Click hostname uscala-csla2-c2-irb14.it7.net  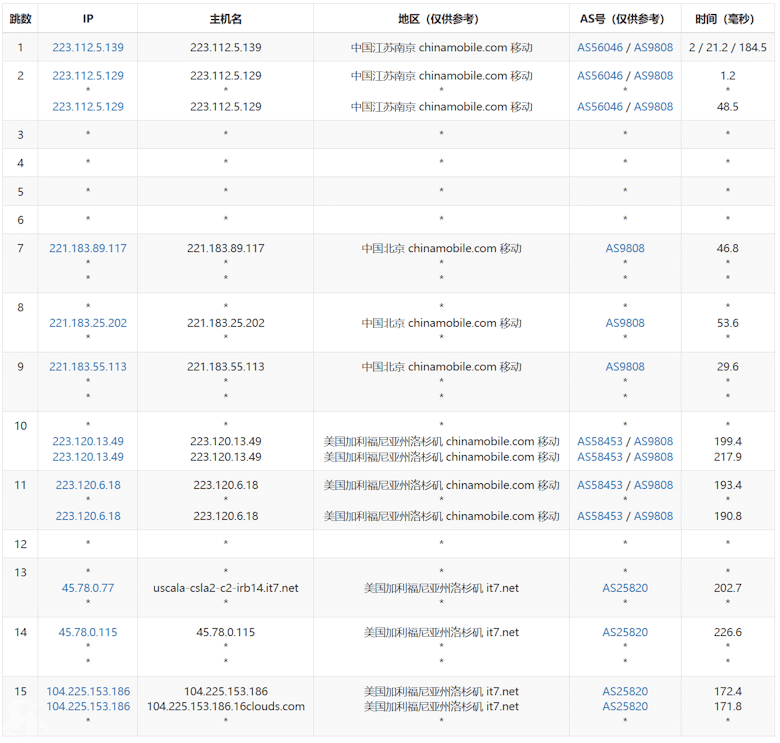point(225,588)
